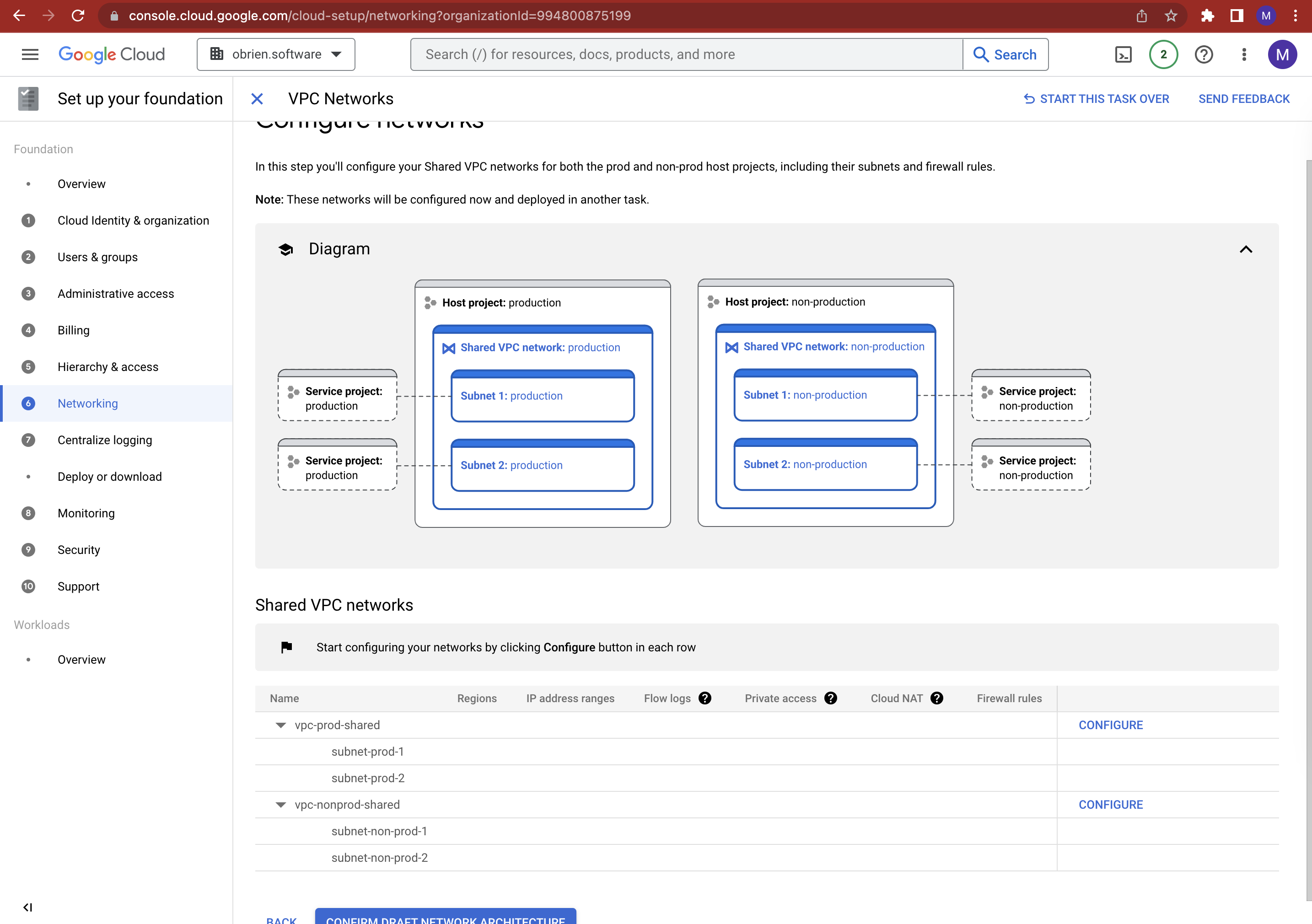Select the Security step in the sidebar
Image resolution: width=1312 pixels, height=924 pixels.
point(79,550)
